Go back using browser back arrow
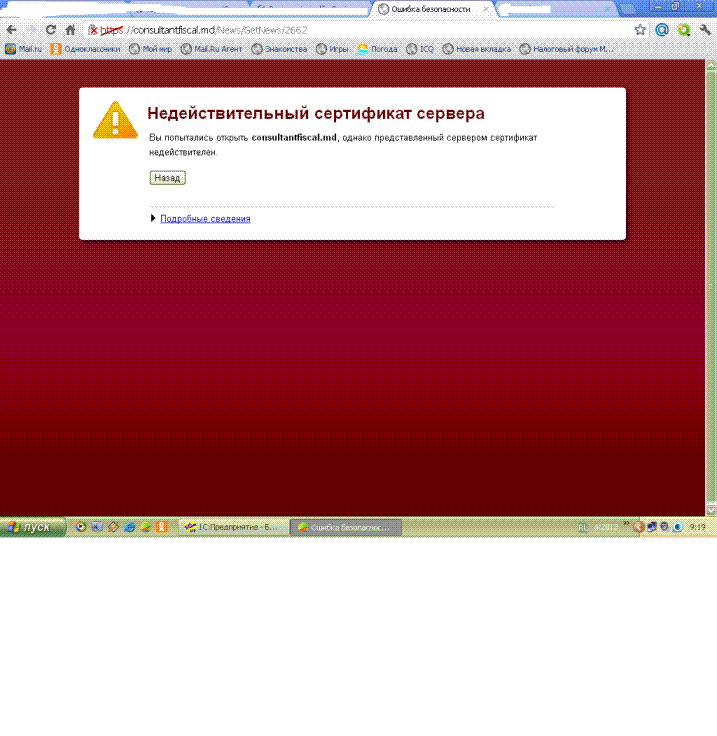717x736 pixels. [x=12, y=30]
